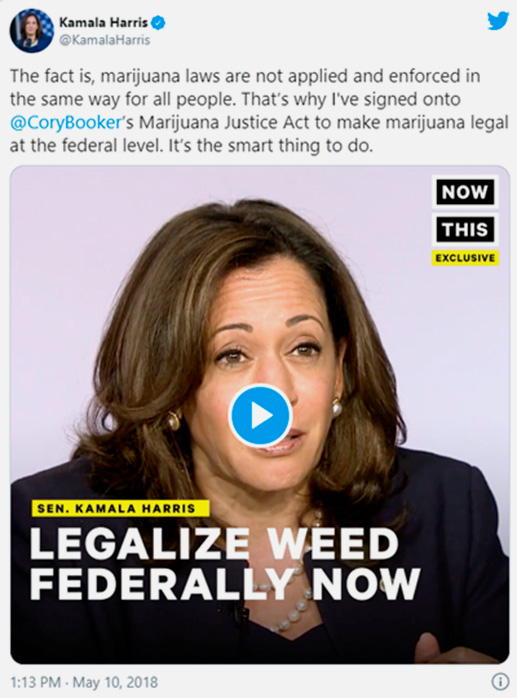Click the black NOW logo block
The width and height of the screenshot is (517, 698).
(465, 192)
